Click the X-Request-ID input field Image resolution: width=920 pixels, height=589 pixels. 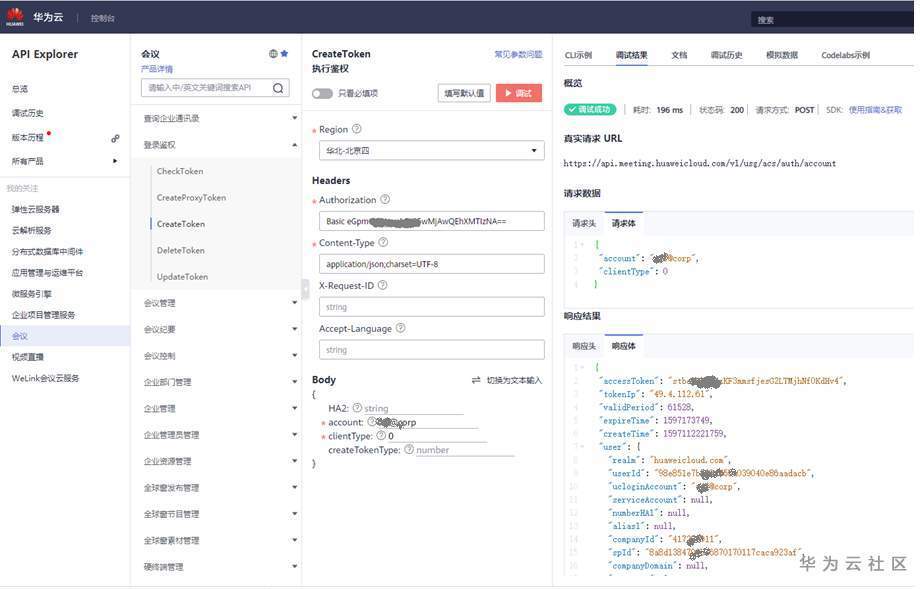click(x=432, y=307)
